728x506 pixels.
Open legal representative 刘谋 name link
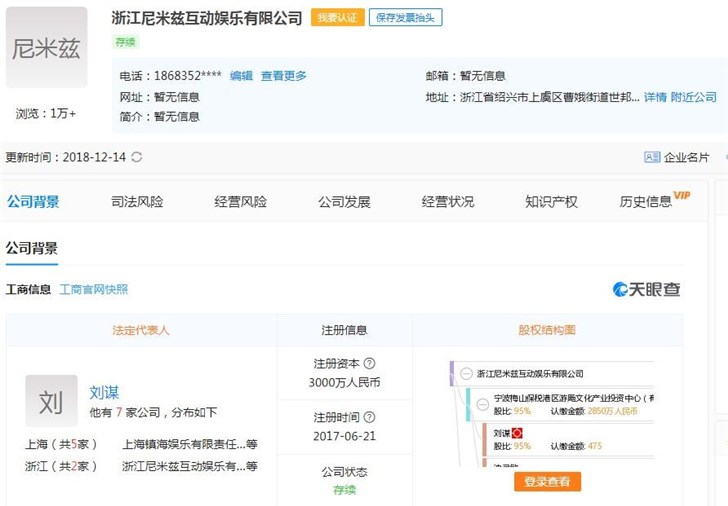click(104, 393)
